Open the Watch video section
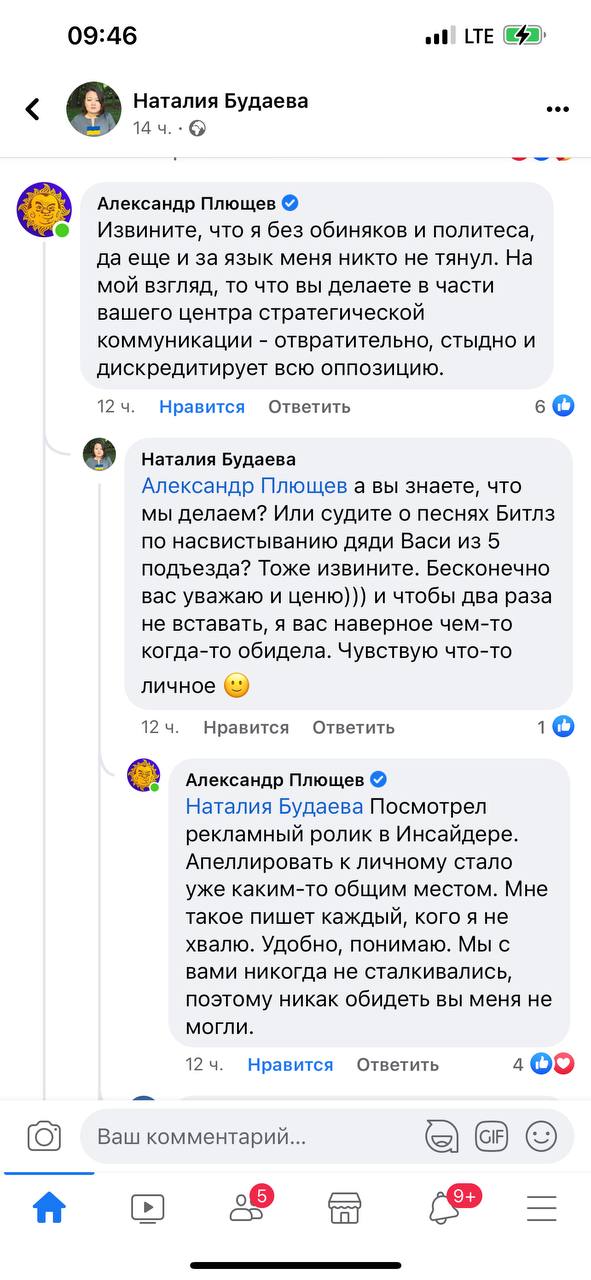 point(148,1207)
